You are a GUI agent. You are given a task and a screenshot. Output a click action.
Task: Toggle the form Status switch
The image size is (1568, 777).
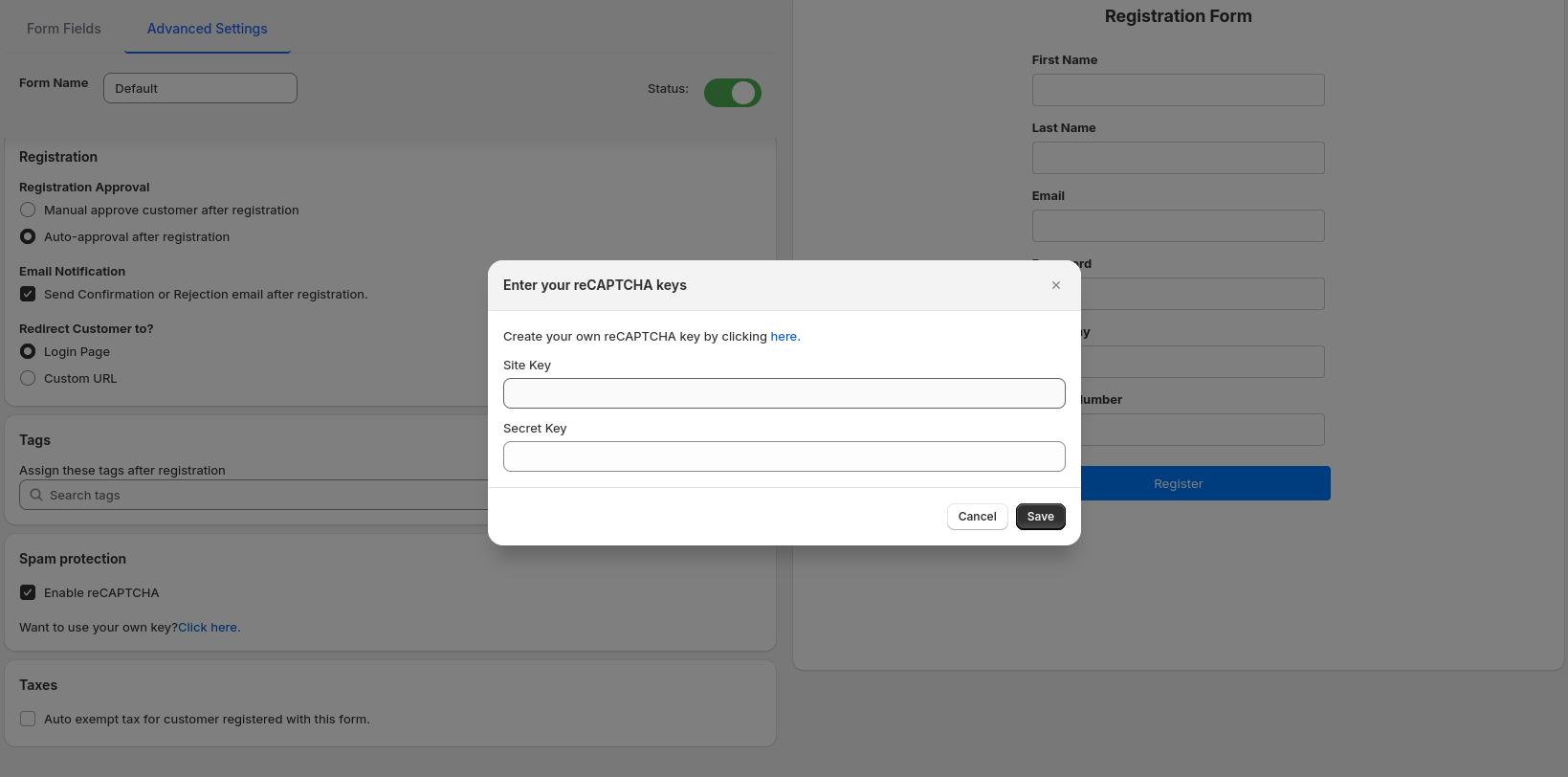coord(733,93)
